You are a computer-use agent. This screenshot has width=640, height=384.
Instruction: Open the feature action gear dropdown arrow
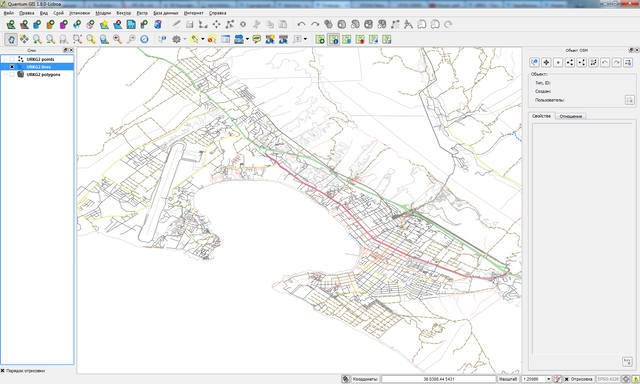(x=185, y=39)
